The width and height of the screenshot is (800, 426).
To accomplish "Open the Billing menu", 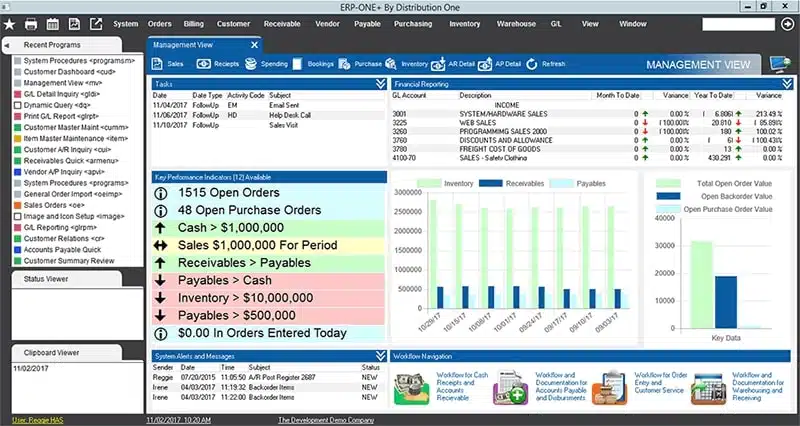I will click(x=193, y=24).
